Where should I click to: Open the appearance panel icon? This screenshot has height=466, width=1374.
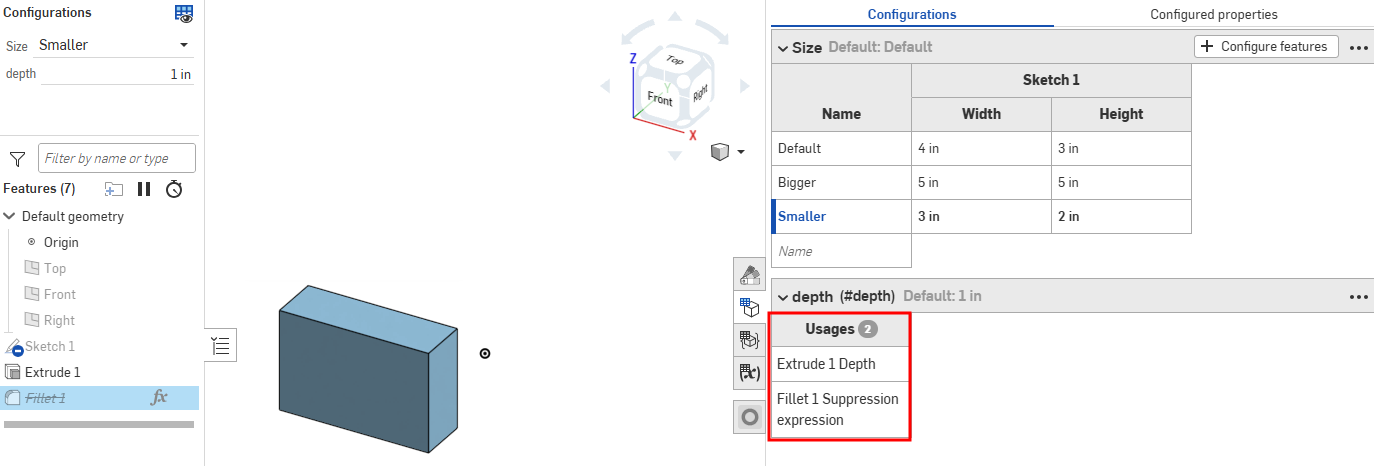[x=749, y=274]
